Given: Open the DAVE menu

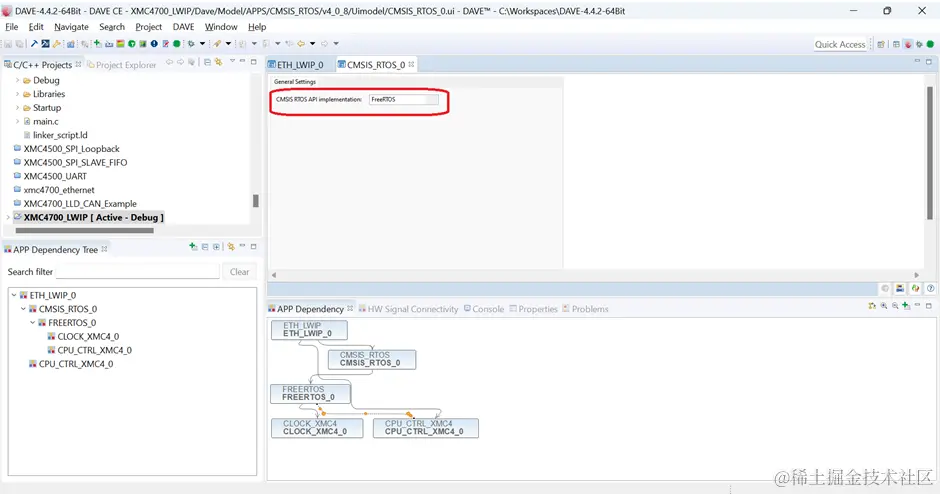Looking at the screenshot, I should click(x=183, y=27).
